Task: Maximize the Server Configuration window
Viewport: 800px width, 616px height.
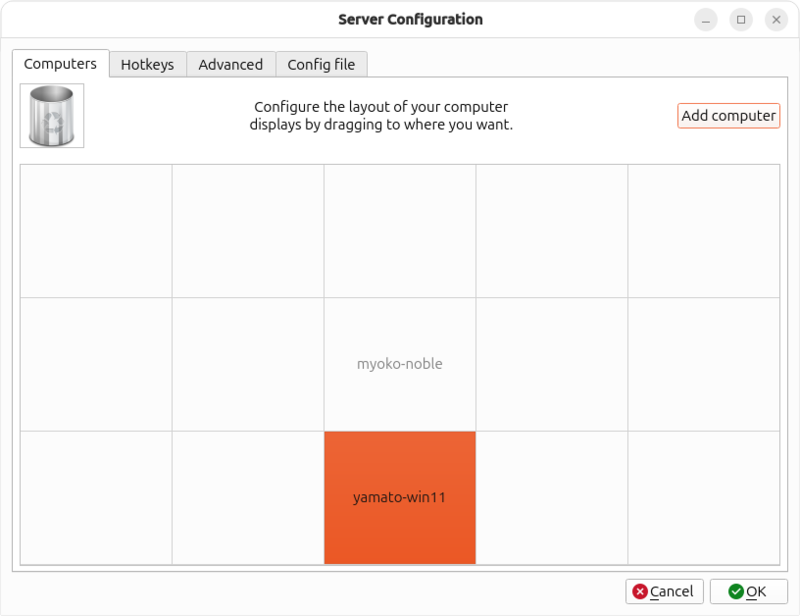Action: pyautogui.click(x=741, y=19)
